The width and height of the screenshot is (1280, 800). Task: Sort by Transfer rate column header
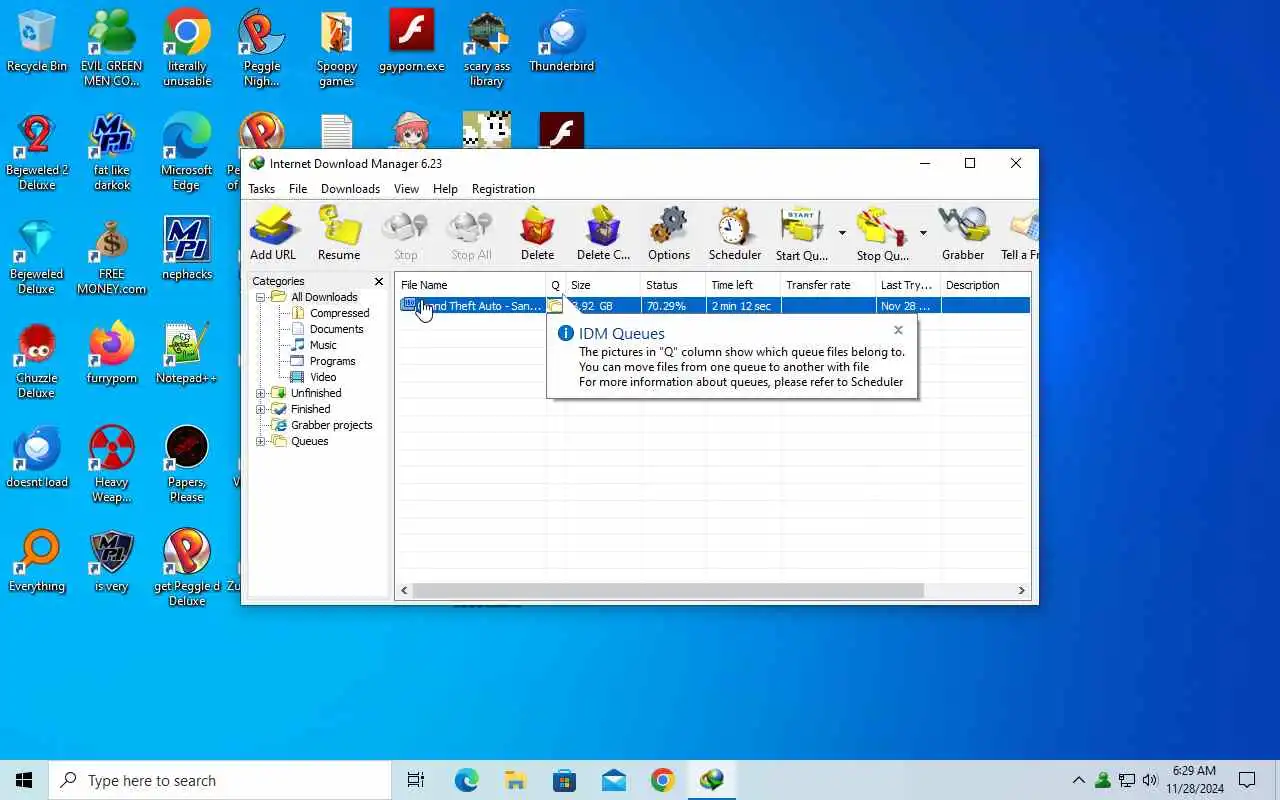coord(828,285)
